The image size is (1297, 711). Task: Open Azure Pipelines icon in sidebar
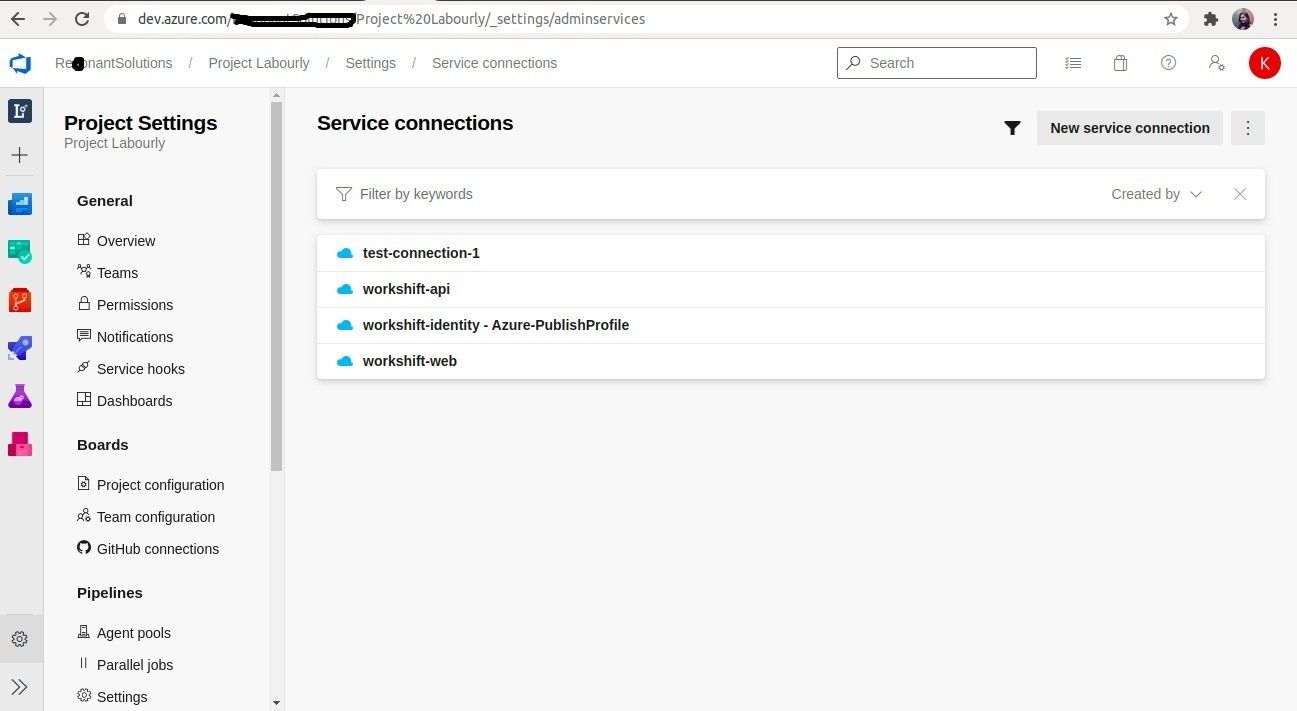[x=20, y=348]
